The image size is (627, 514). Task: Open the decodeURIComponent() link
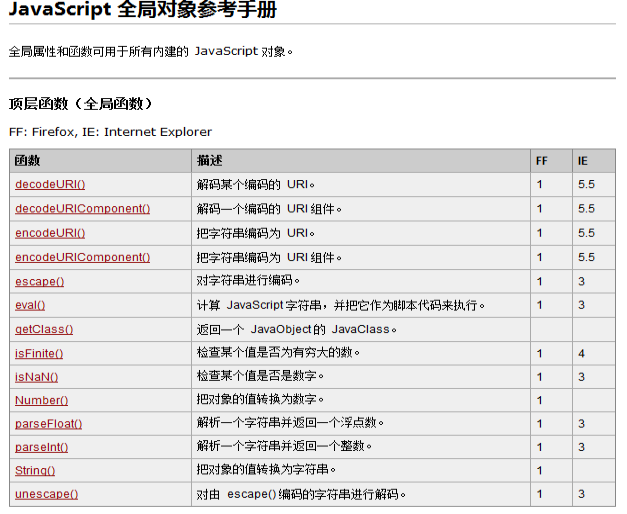pyautogui.click(x=82, y=209)
